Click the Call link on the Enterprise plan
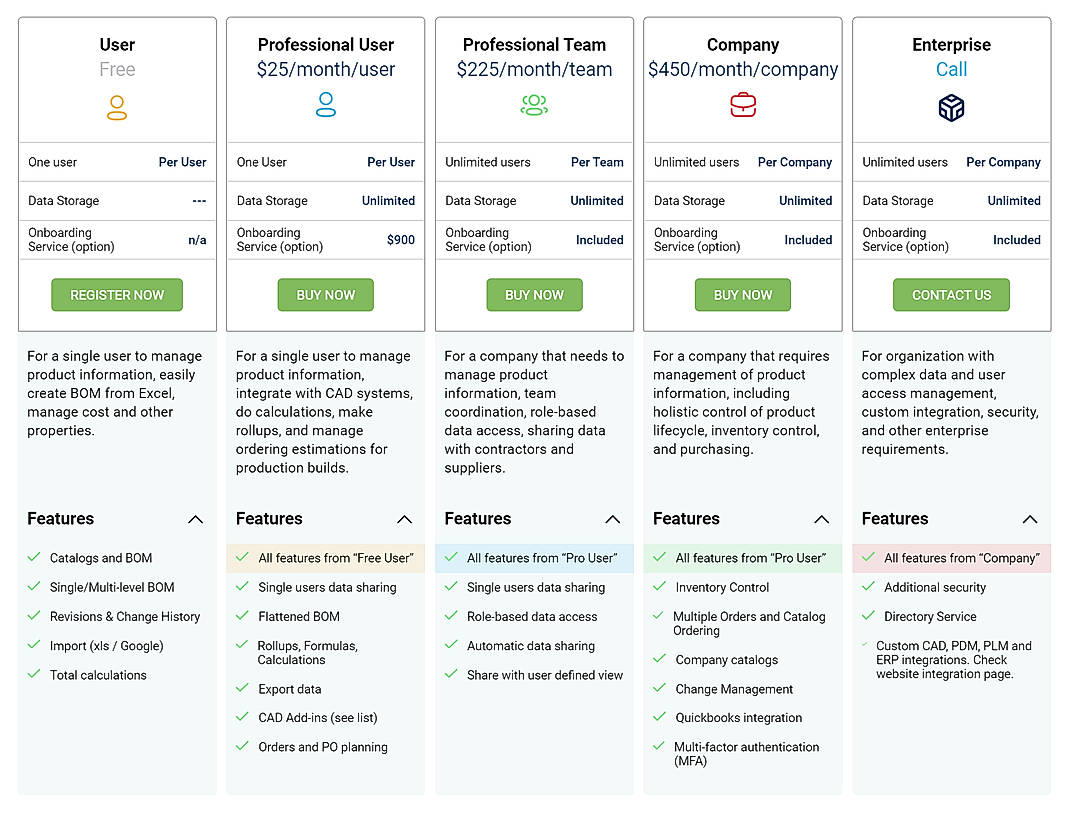This screenshot has width=1070, height=814. click(x=951, y=69)
